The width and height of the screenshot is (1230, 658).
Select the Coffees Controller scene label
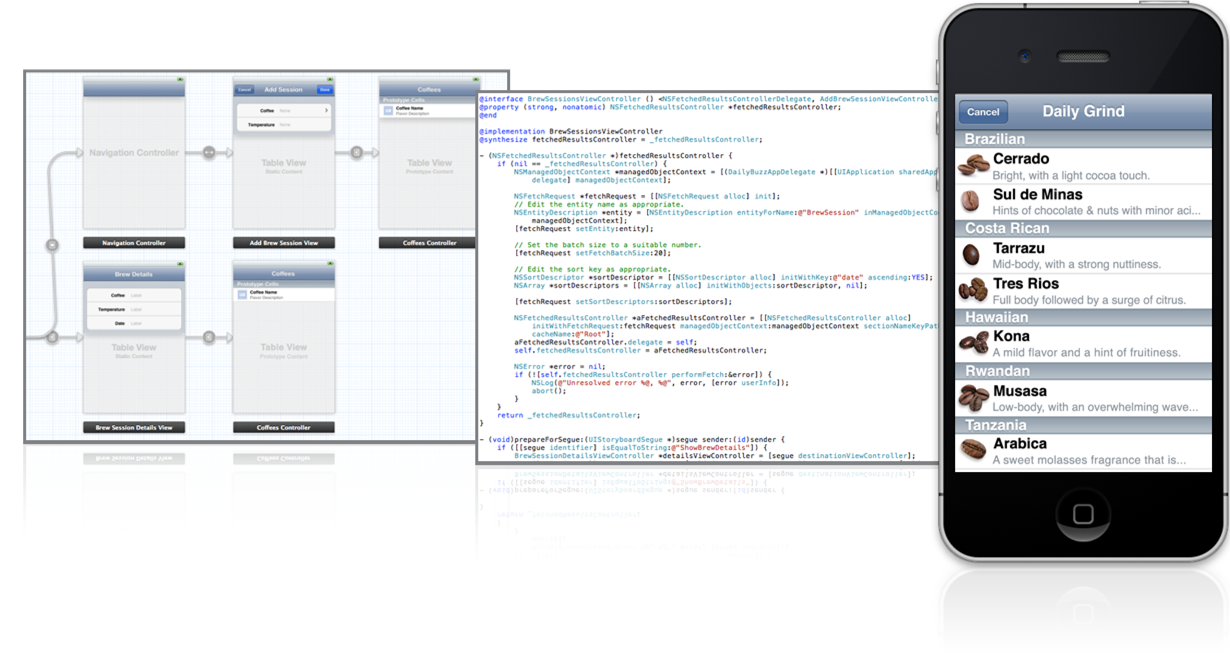[x=429, y=243]
